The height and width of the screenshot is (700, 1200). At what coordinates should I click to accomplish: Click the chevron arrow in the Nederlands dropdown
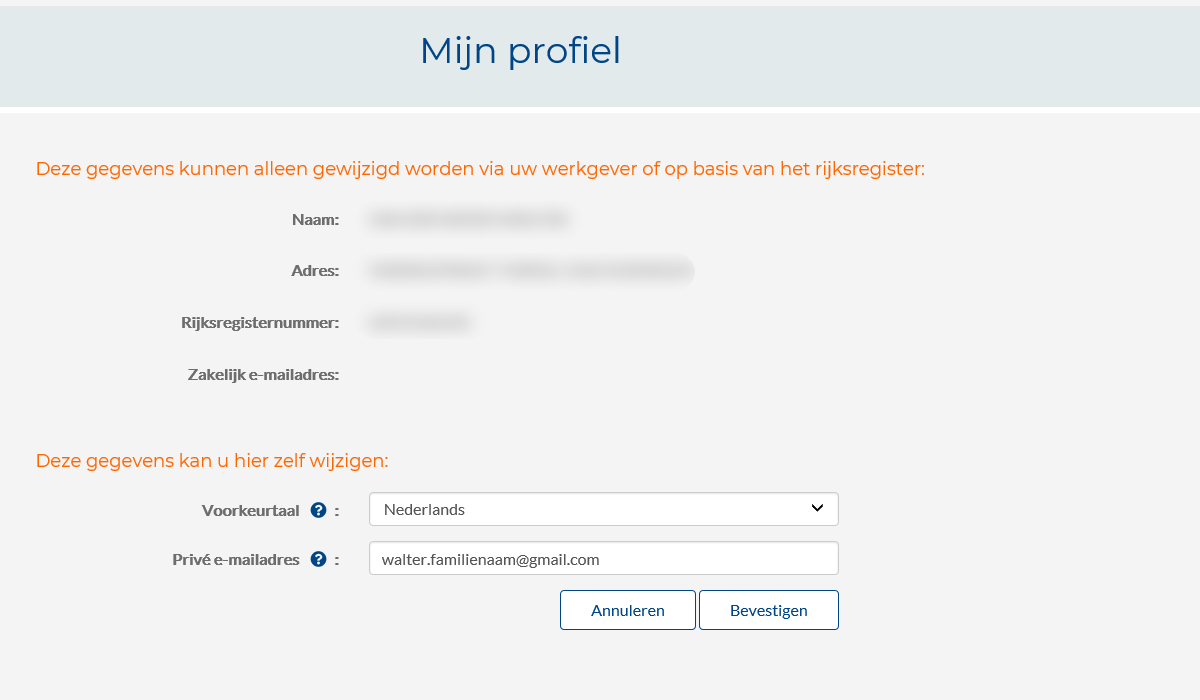pos(817,509)
